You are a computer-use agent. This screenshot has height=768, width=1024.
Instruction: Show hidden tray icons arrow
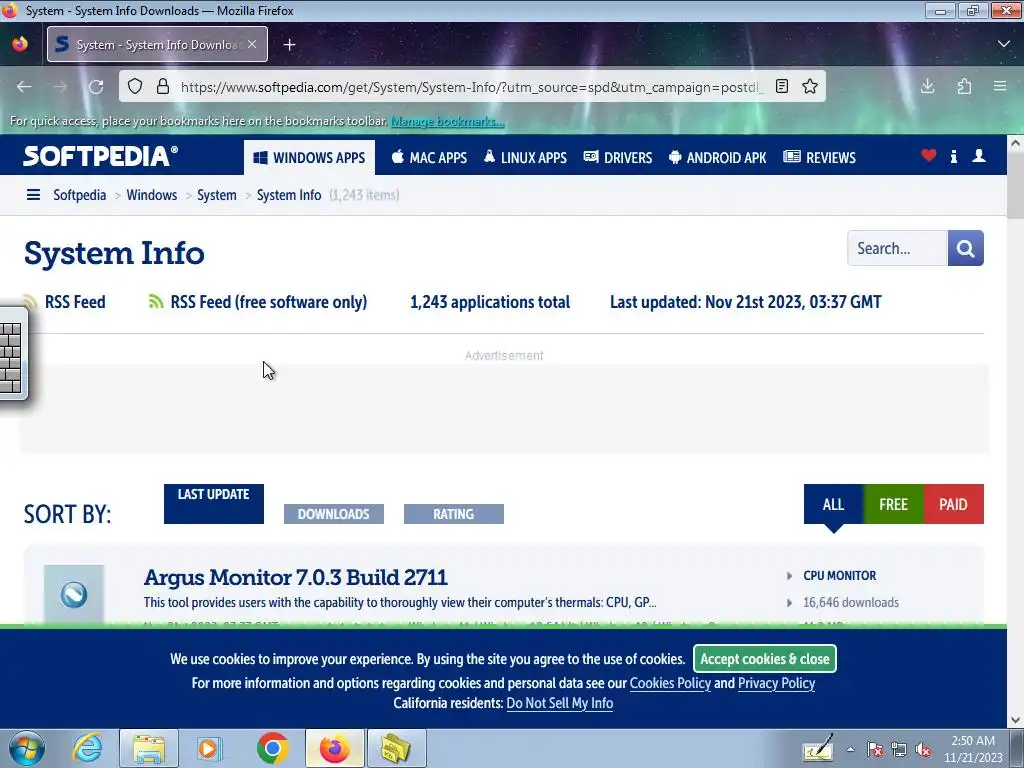pyautogui.click(x=850, y=750)
